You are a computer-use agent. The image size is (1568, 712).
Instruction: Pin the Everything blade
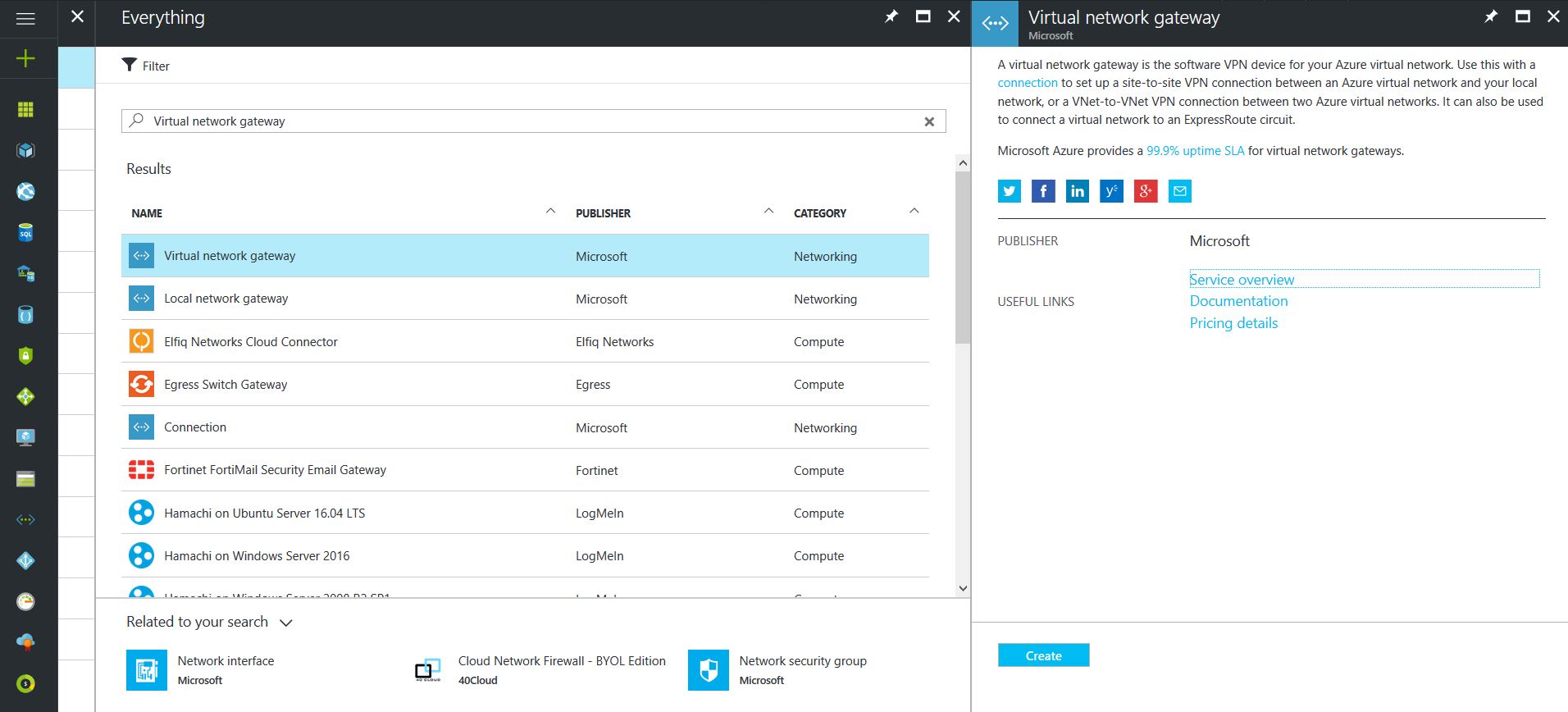[x=891, y=16]
